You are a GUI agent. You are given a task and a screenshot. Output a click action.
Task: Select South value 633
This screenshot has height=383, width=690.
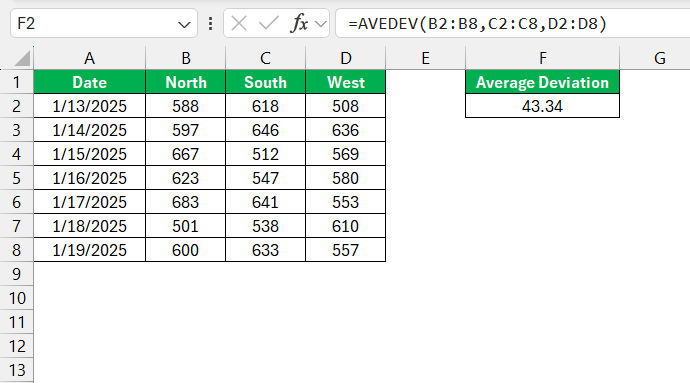265,250
